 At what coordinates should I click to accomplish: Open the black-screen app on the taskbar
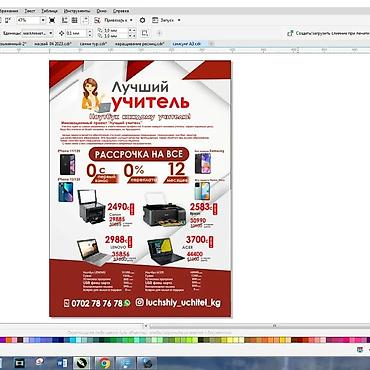(x=20, y=363)
